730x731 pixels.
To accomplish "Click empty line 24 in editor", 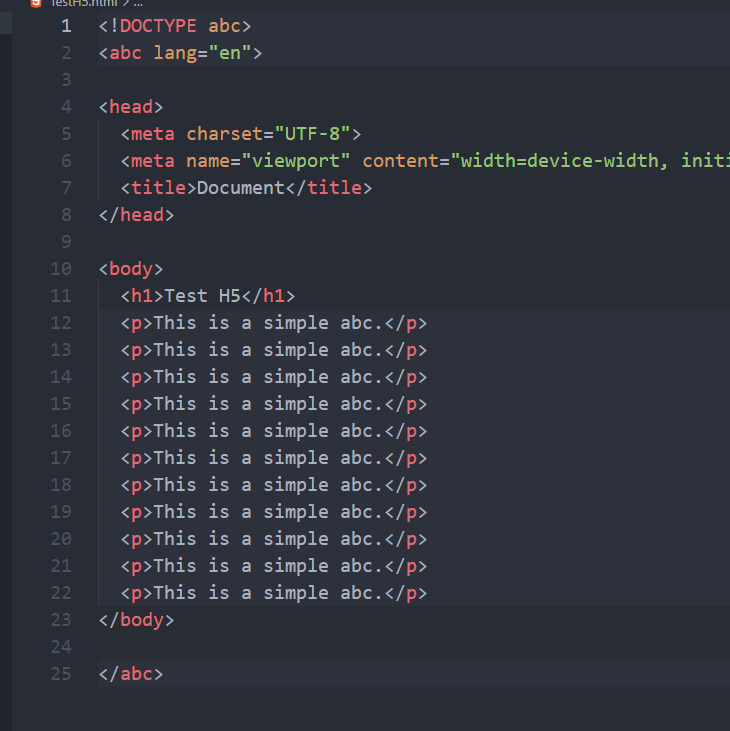I will tap(414, 647).
